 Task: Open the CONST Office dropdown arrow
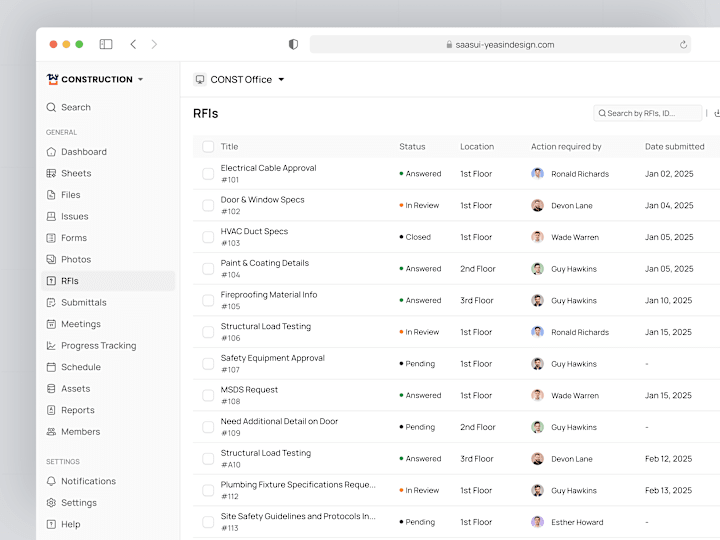point(281,79)
